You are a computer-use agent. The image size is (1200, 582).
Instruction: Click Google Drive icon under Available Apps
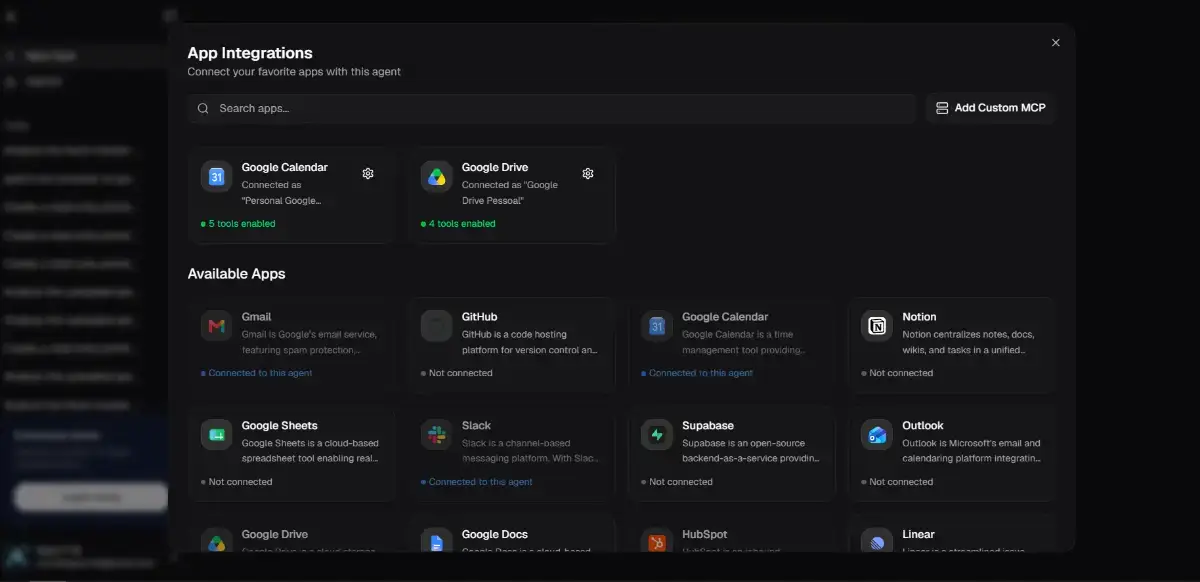[x=217, y=541]
